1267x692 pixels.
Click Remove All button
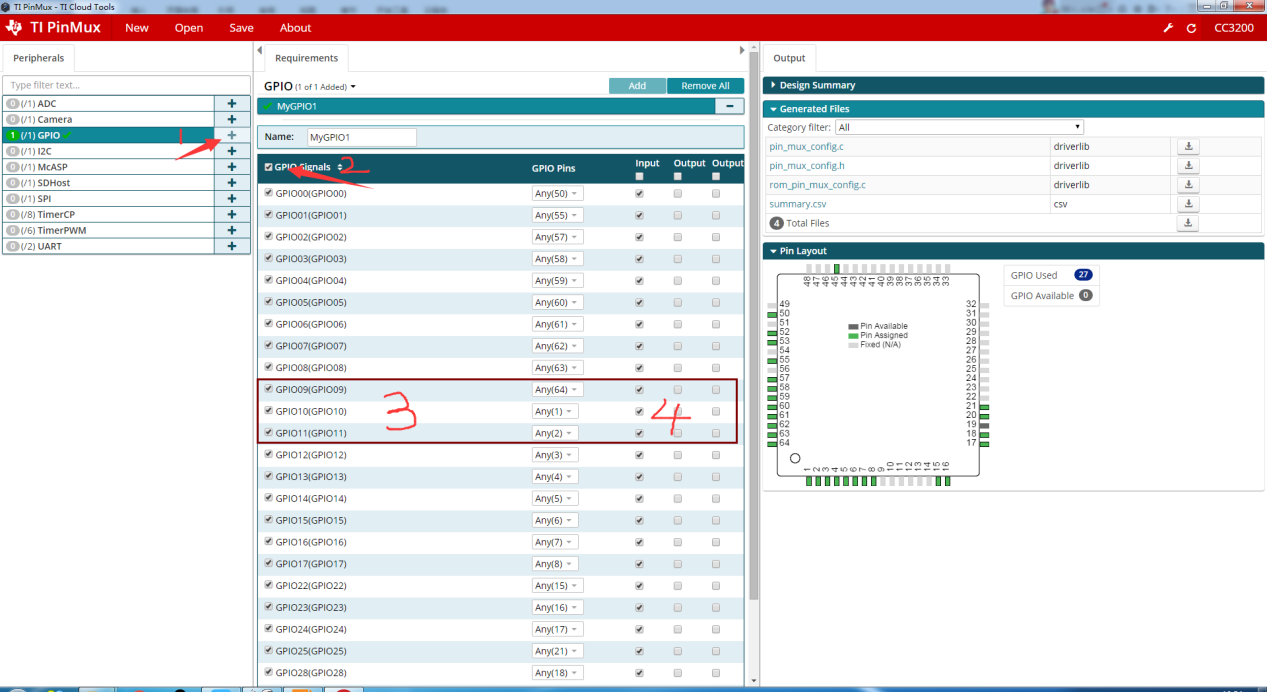pos(705,86)
